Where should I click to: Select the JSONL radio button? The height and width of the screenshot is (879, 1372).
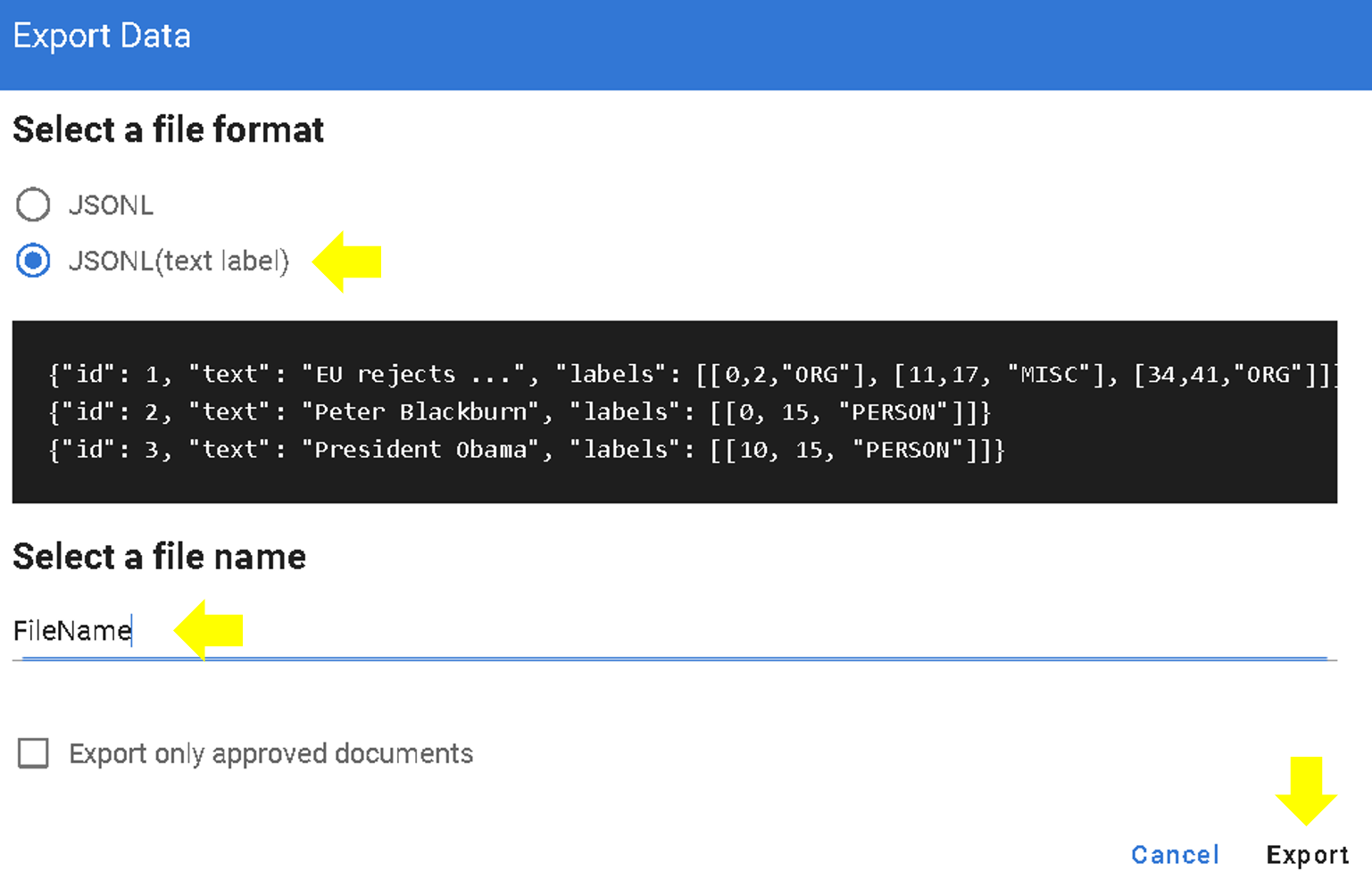point(33,204)
